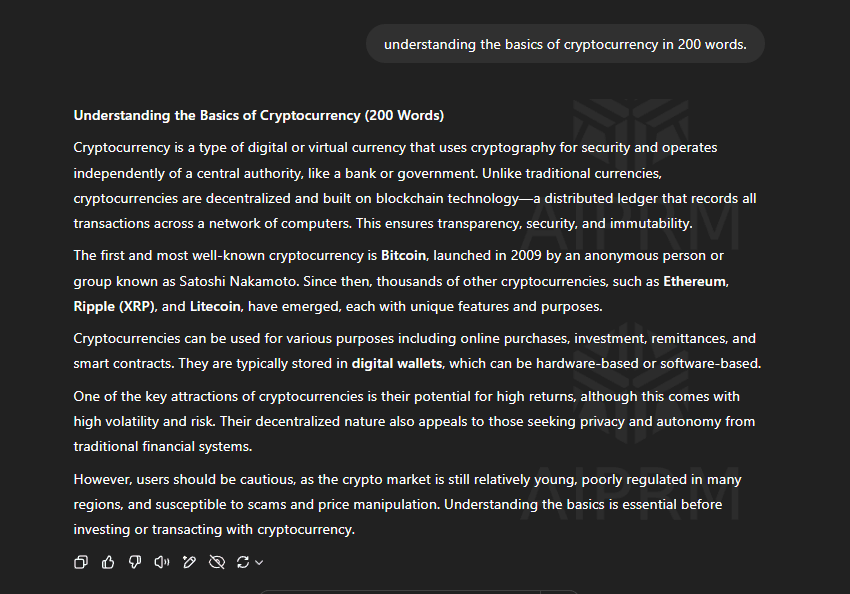Toggle the crossed-out eye visibility icon
The image size is (850, 594).
click(x=217, y=562)
